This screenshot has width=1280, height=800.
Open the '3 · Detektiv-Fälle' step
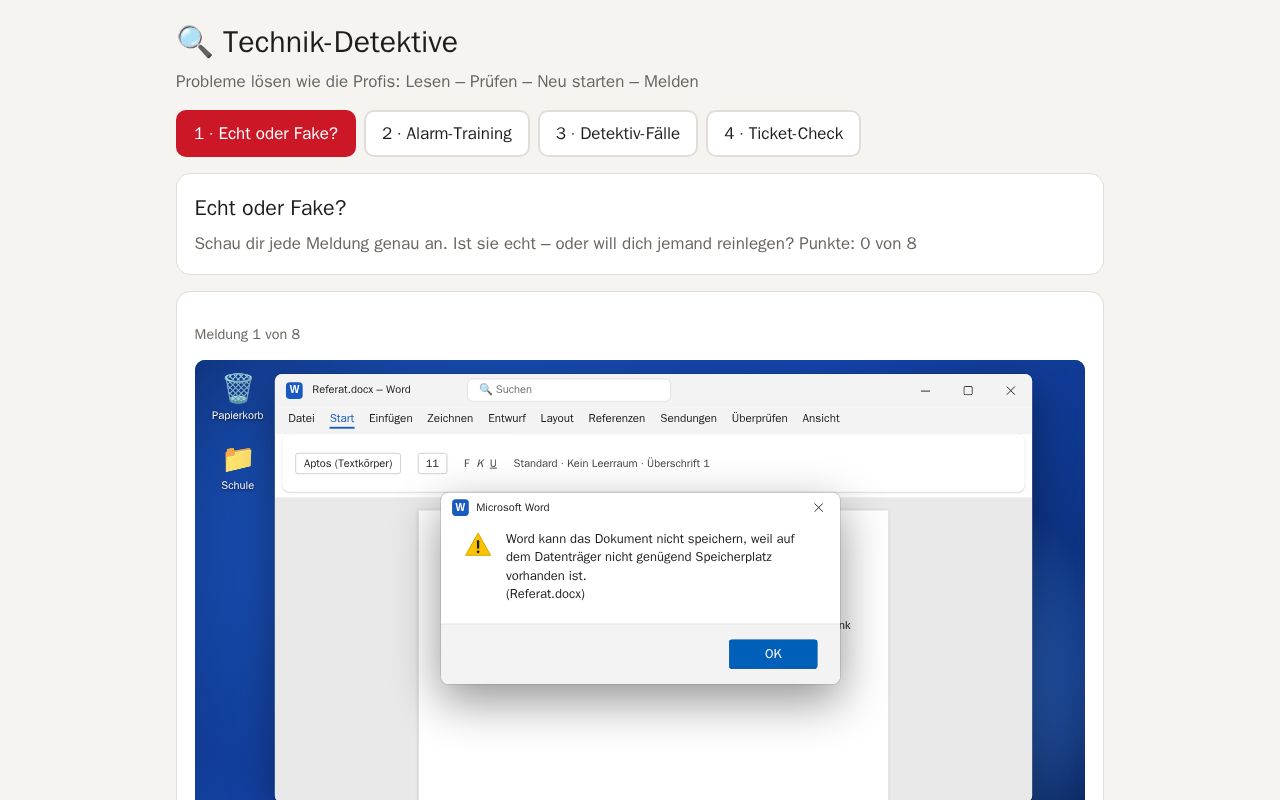[x=618, y=133]
